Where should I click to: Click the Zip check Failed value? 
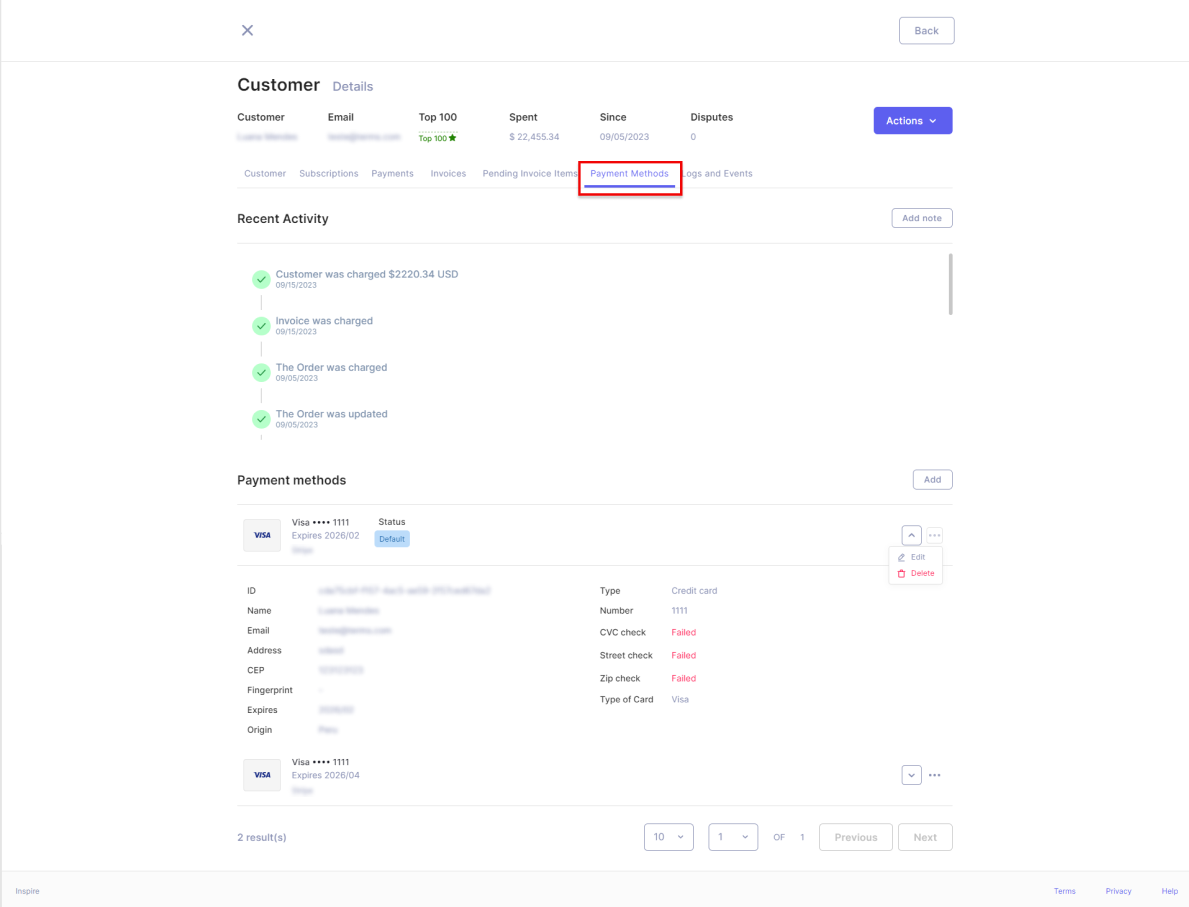click(683, 679)
